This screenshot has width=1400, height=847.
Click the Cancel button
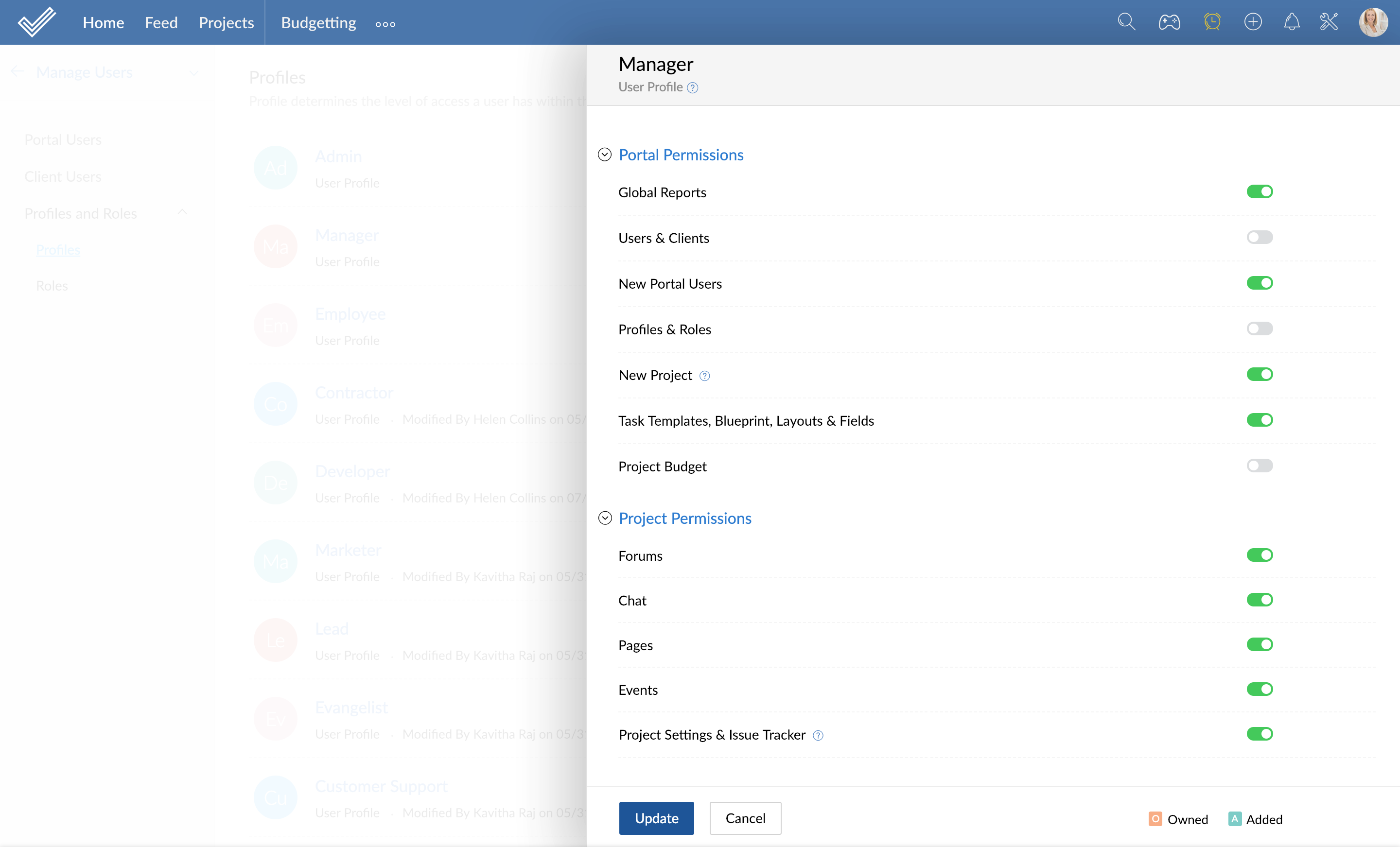click(745, 818)
